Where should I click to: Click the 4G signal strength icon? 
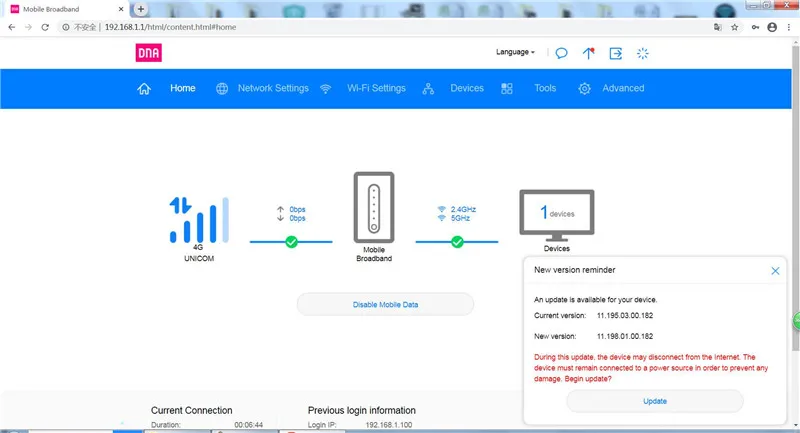(x=199, y=219)
